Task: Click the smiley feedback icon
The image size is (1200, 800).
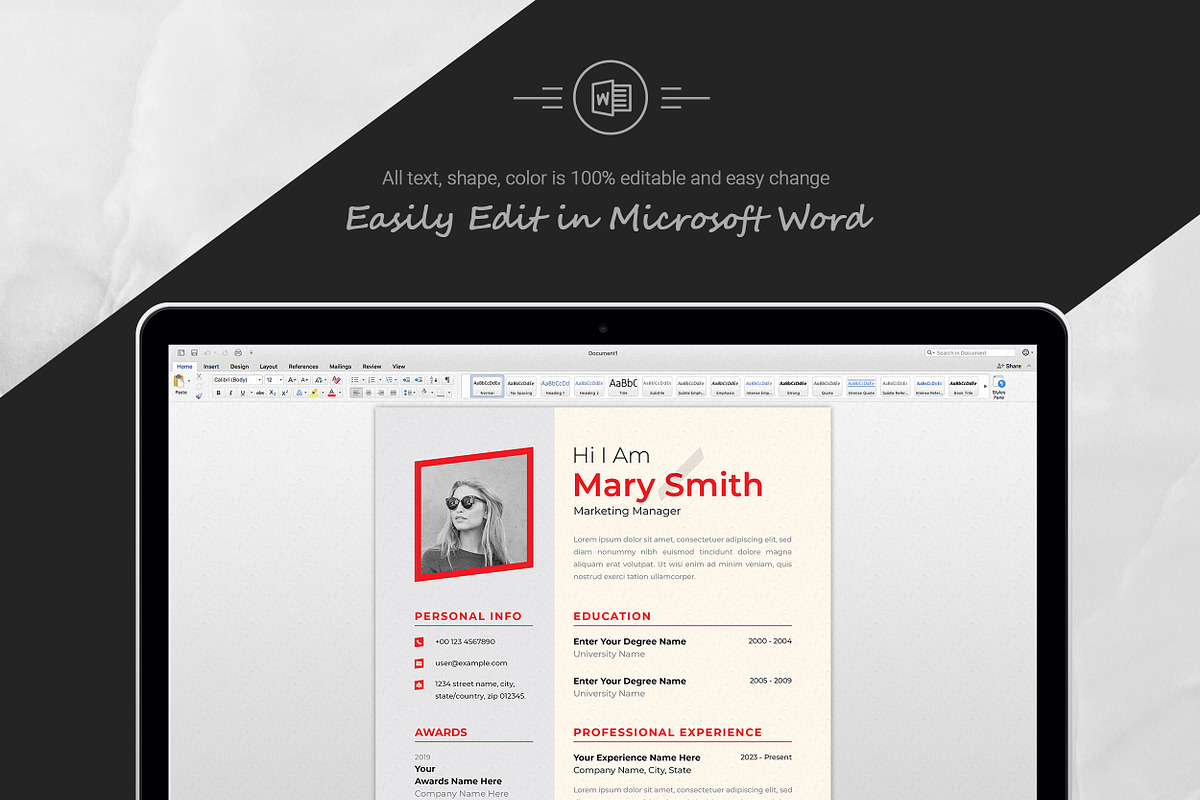Action: click(1025, 352)
